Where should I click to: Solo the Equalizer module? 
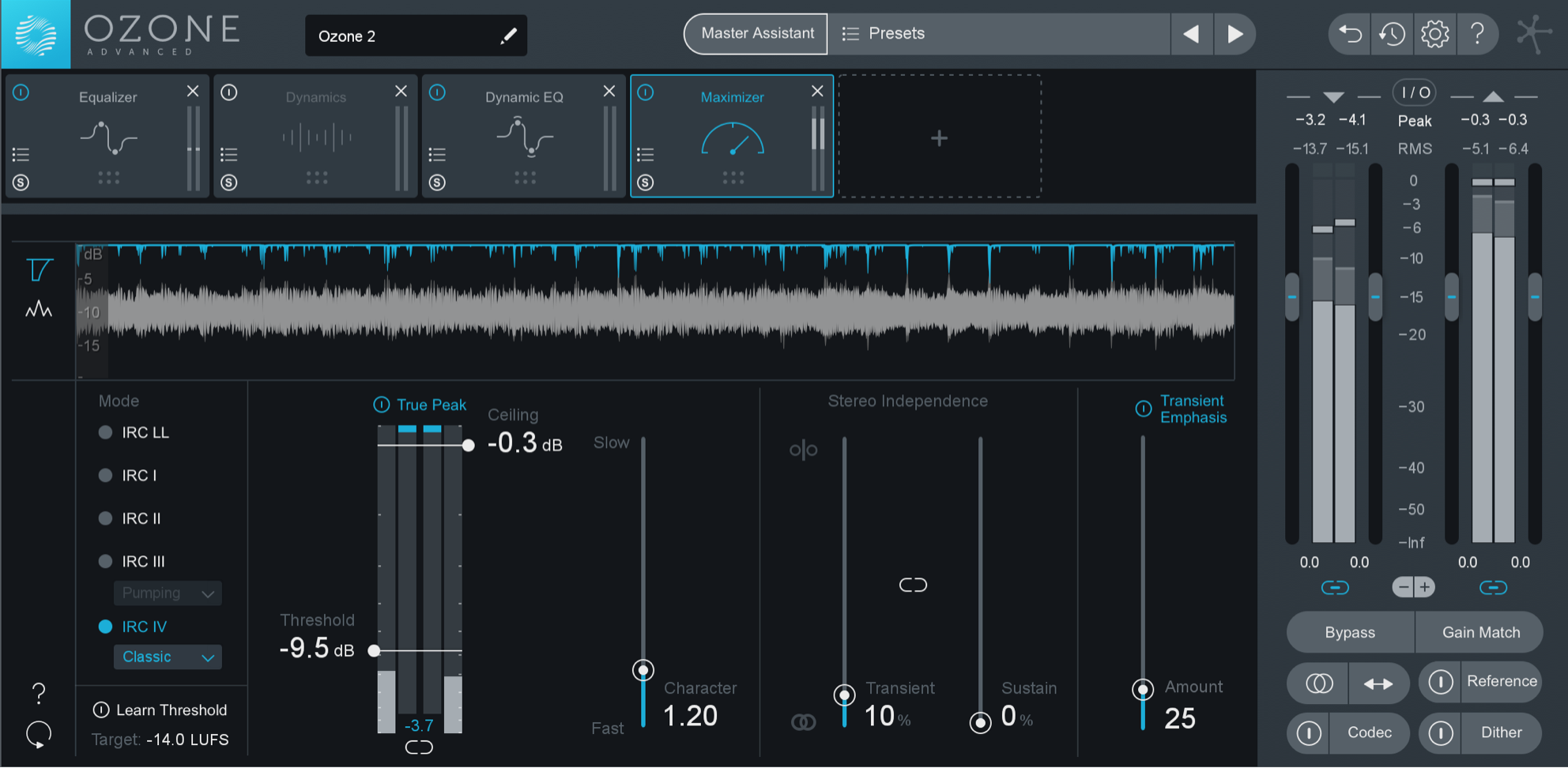click(x=21, y=183)
